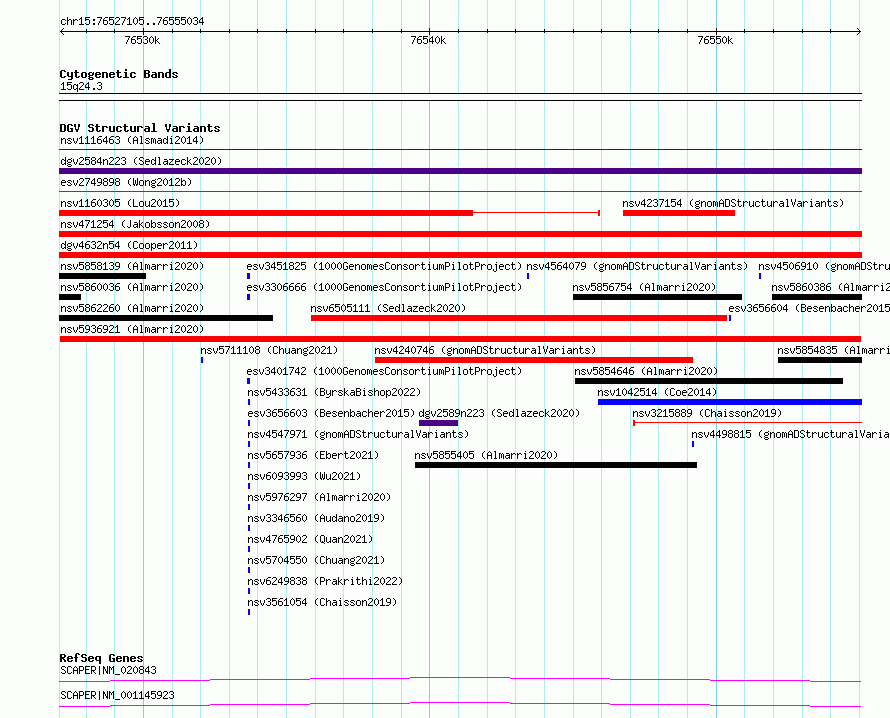The width and height of the screenshot is (890, 718).
Task: Select the nsv5862260 (Almarri2020) black bar
Action: coord(166,318)
